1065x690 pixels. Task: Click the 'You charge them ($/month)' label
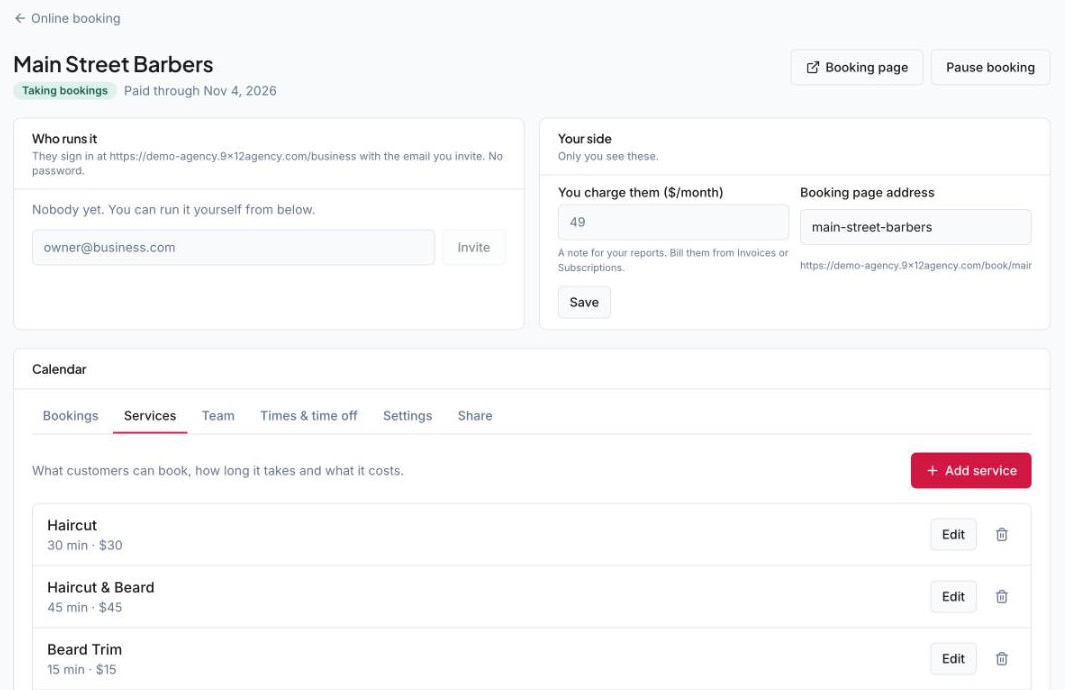(x=640, y=192)
